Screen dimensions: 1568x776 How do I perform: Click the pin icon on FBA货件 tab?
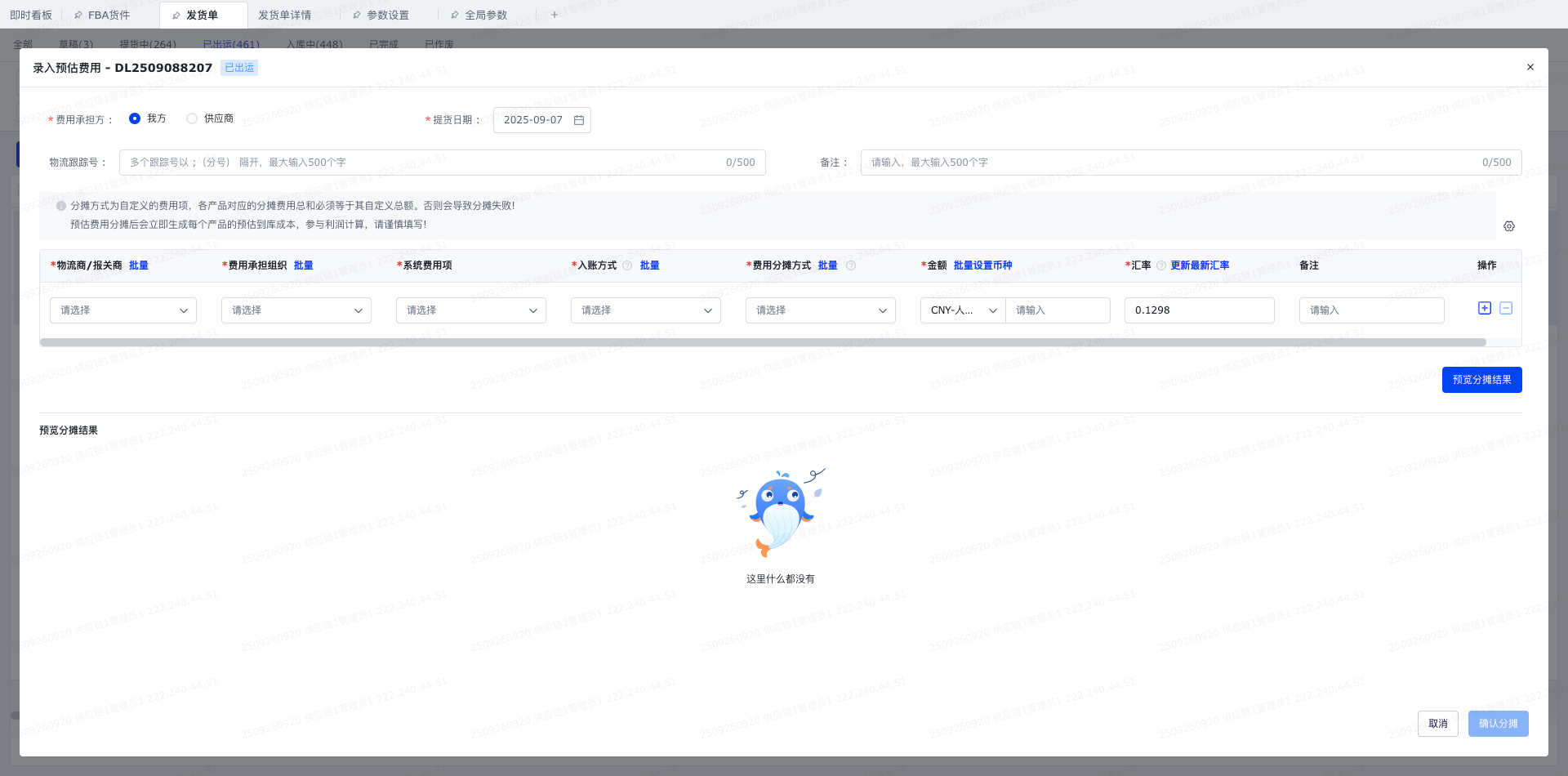[x=78, y=16]
